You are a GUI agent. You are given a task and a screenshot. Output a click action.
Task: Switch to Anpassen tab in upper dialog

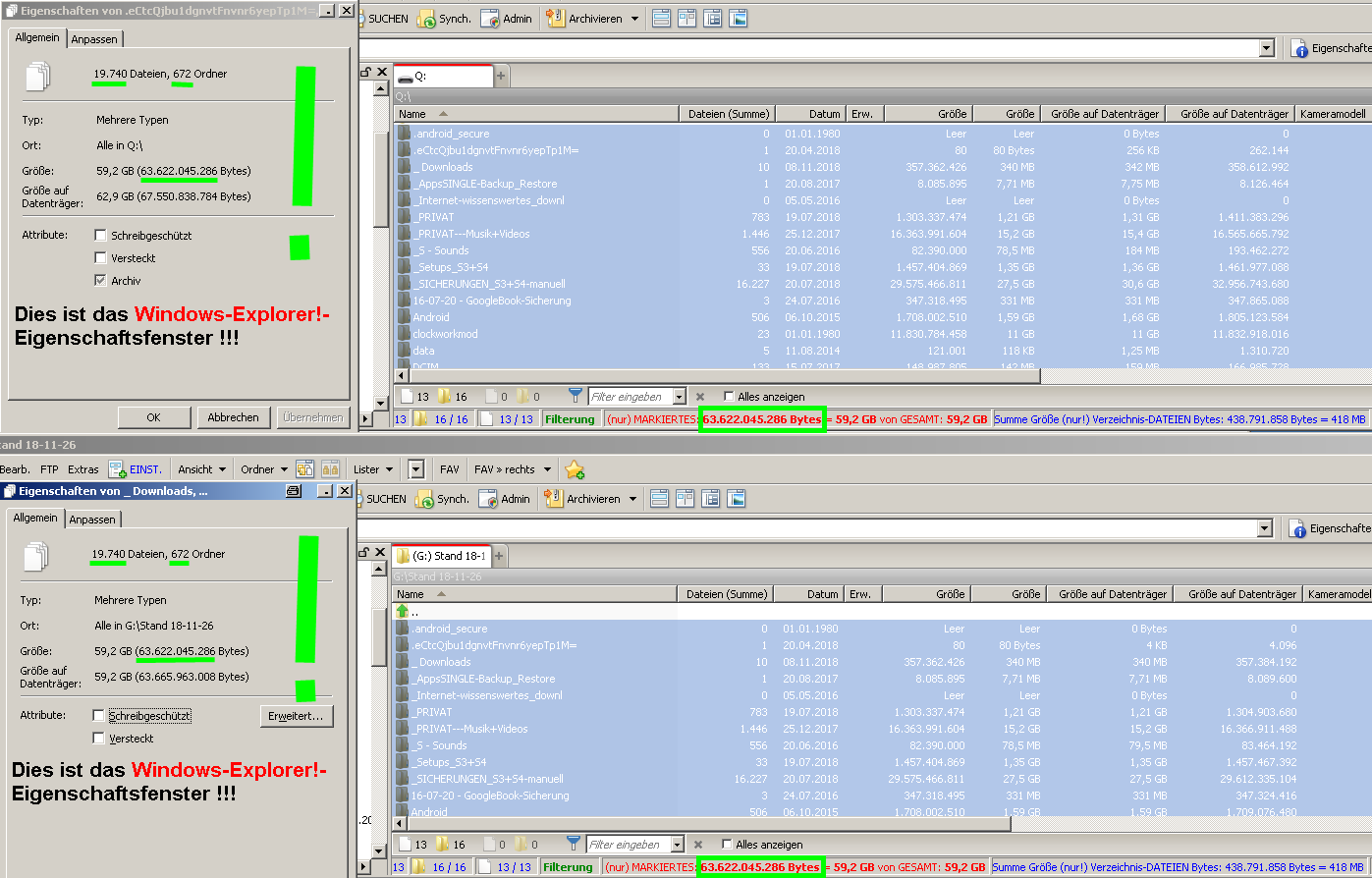94,39
